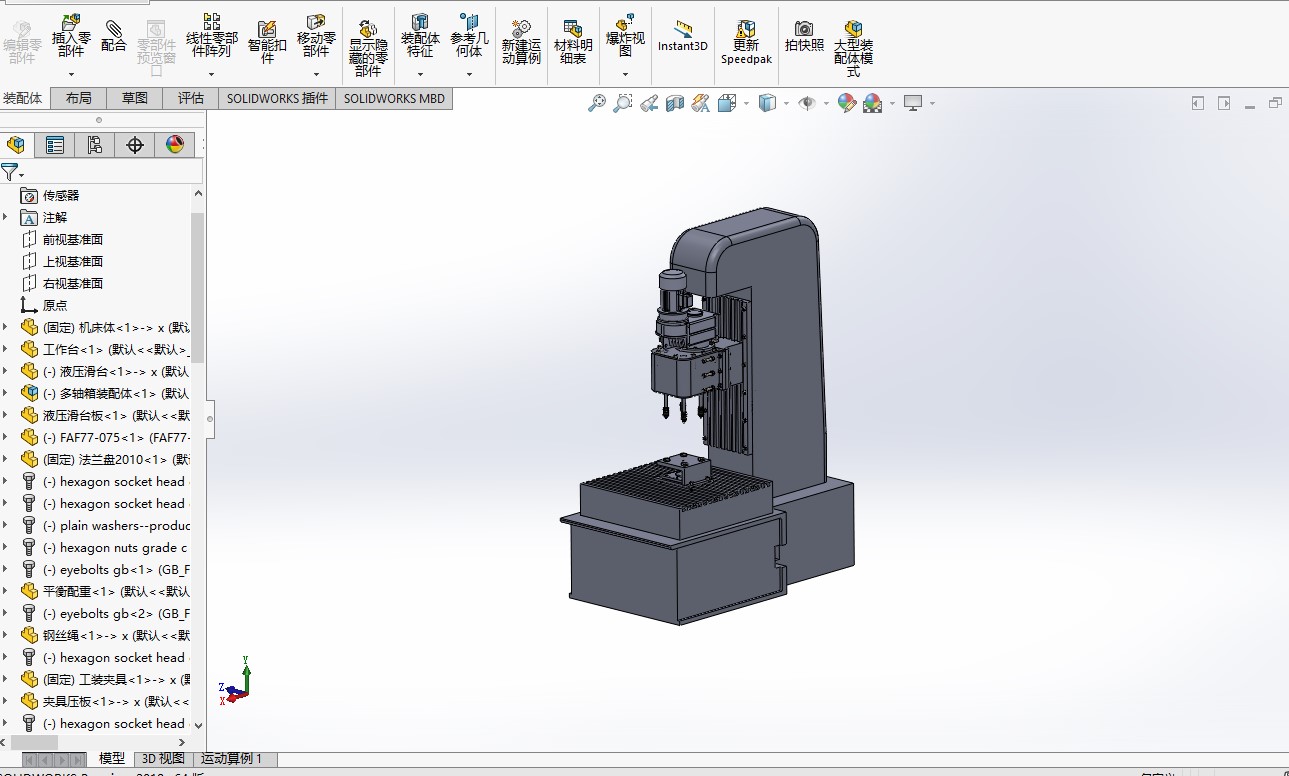Switch to the 布局 tab
1289x776 pixels.
(79, 98)
